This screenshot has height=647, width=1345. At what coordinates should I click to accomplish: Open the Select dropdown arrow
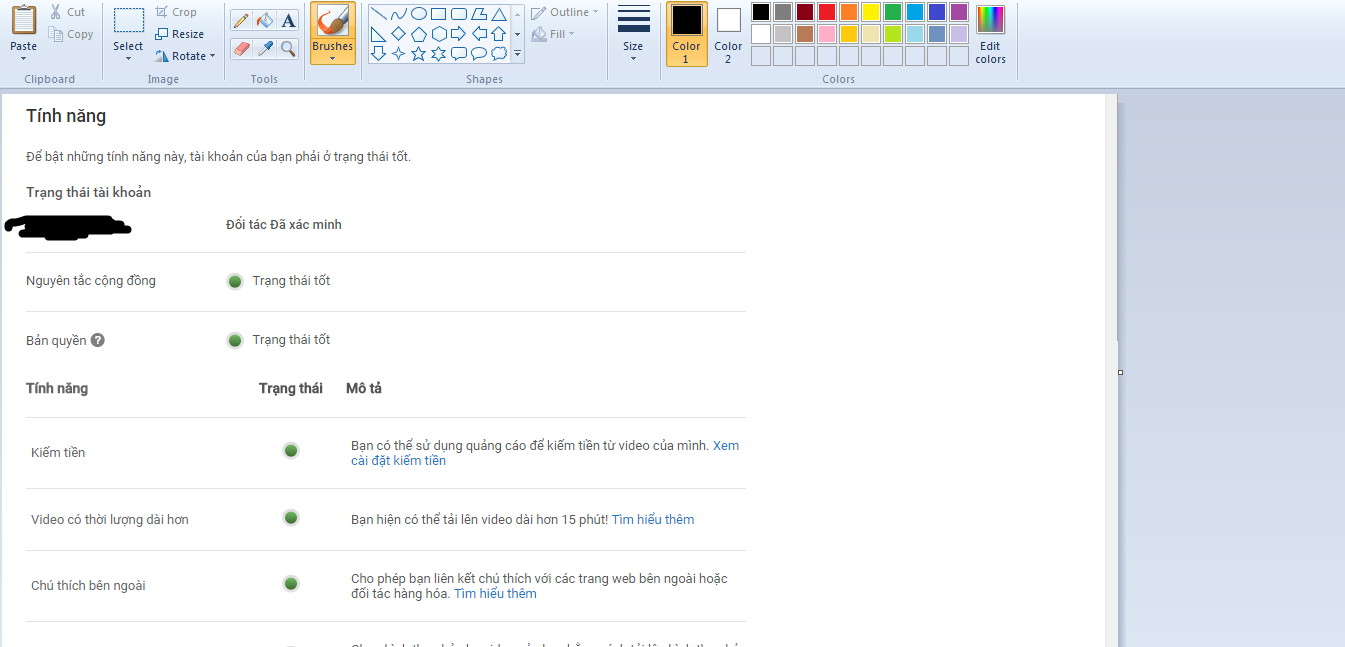128,58
